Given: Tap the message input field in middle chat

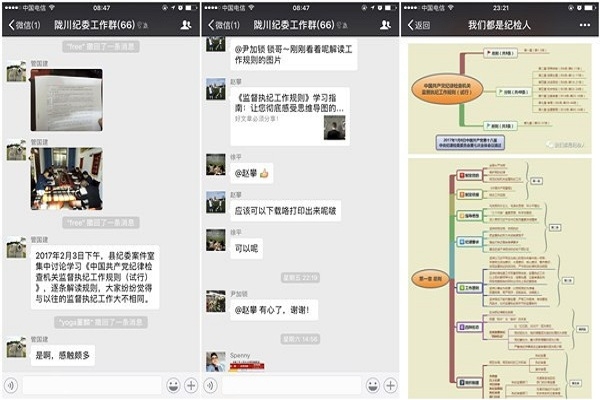Looking at the screenshot, I should pyautogui.click(x=292, y=385).
